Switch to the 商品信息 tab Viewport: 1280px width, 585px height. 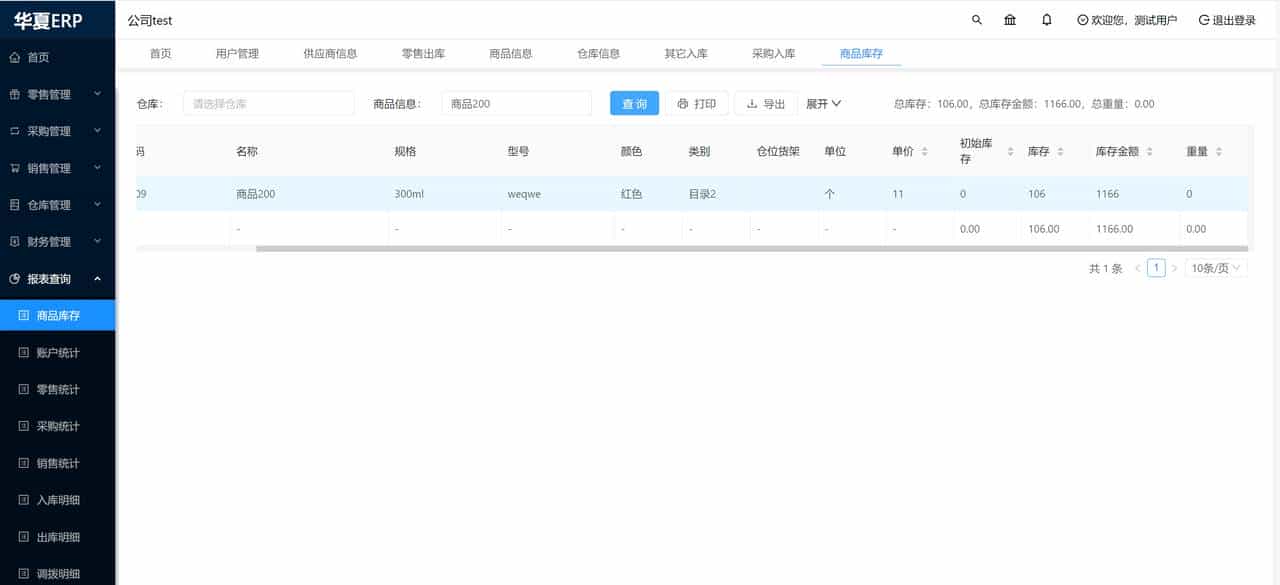[510, 53]
